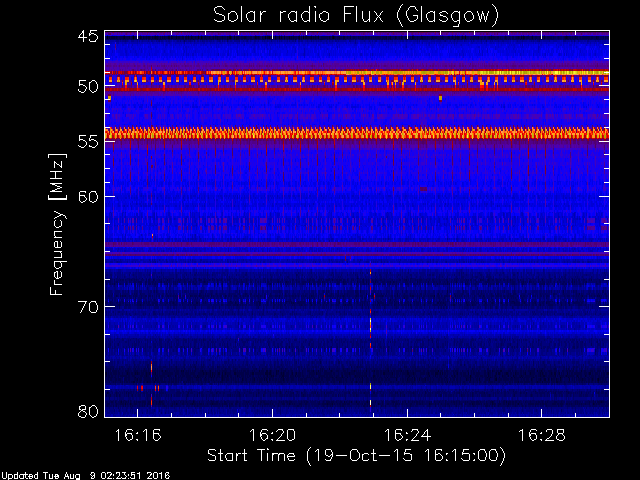The height and width of the screenshot is (480, 640).
Task: Click the 70 frequency tick label
Action: tap(88, 307)
